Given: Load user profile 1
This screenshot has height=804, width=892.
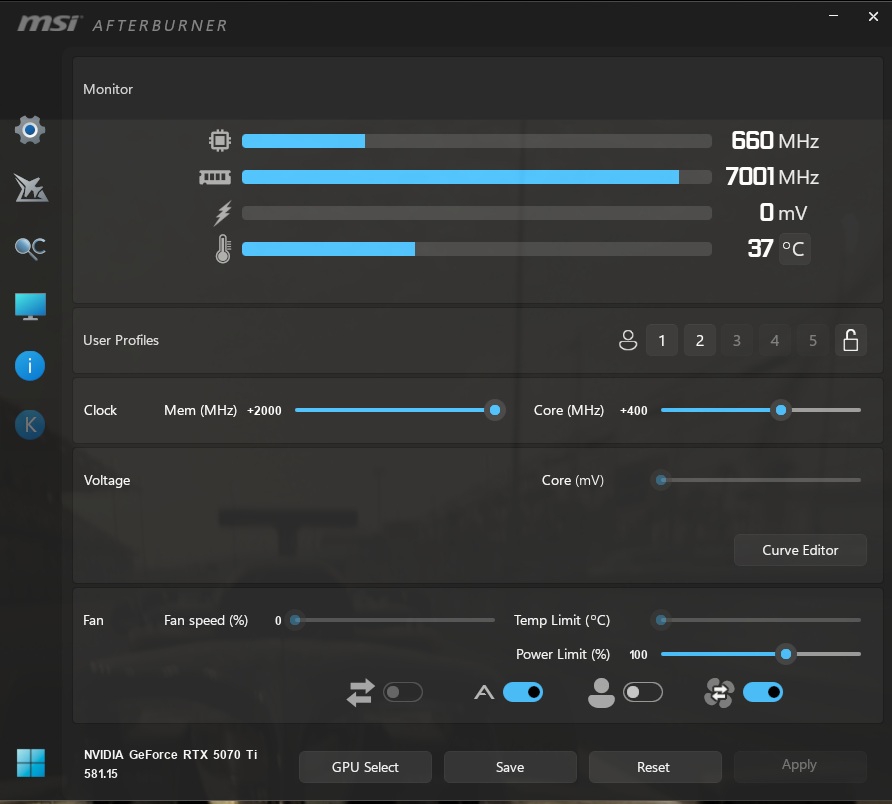Looking at the screenshot, I should (x=662, y=340).
